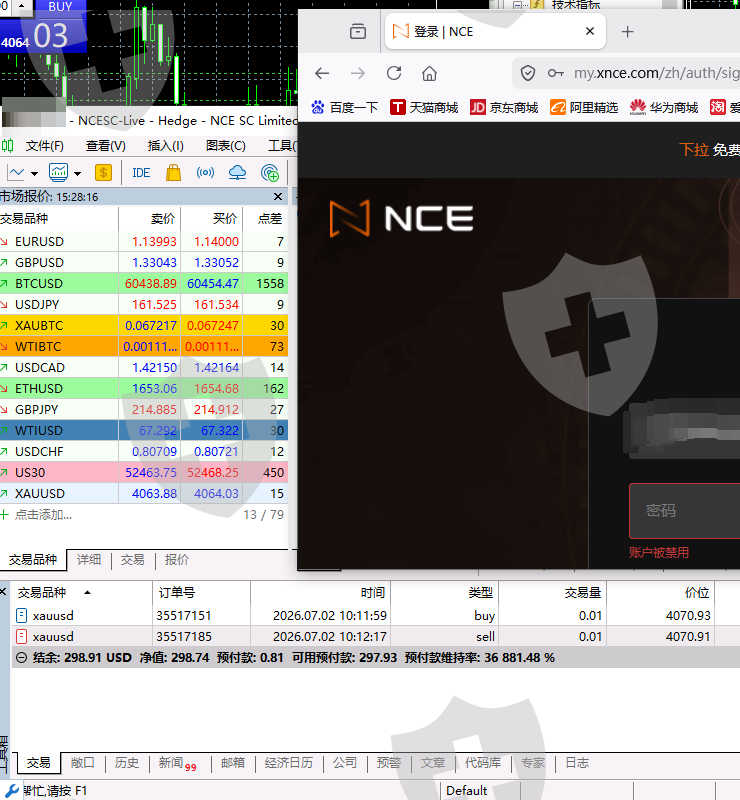Open the chart type tool in MetaTrader toolbar
Image resolution: width=740 pixels, height=800 pixels.
point(15,173)
